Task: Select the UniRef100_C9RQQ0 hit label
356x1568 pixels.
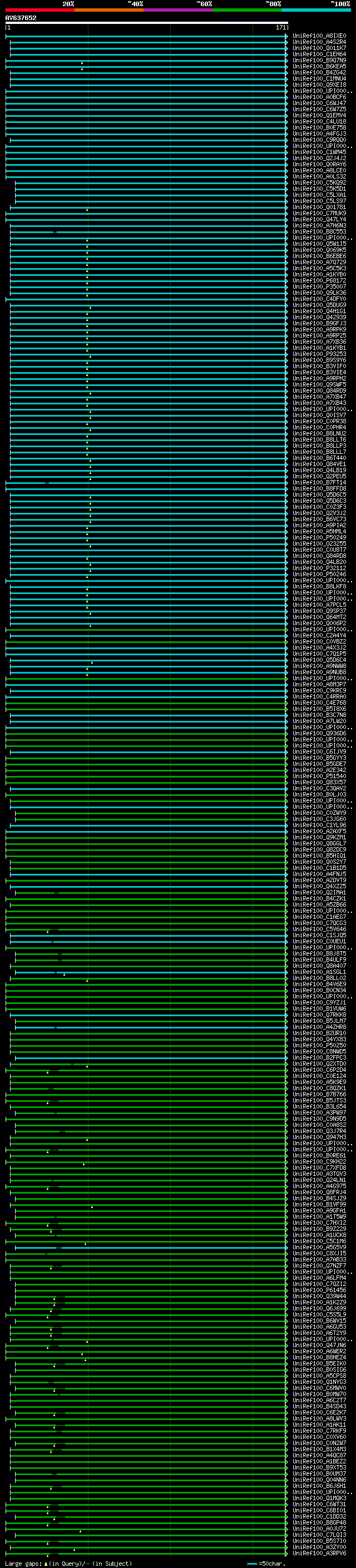Action: pos(319,140)
